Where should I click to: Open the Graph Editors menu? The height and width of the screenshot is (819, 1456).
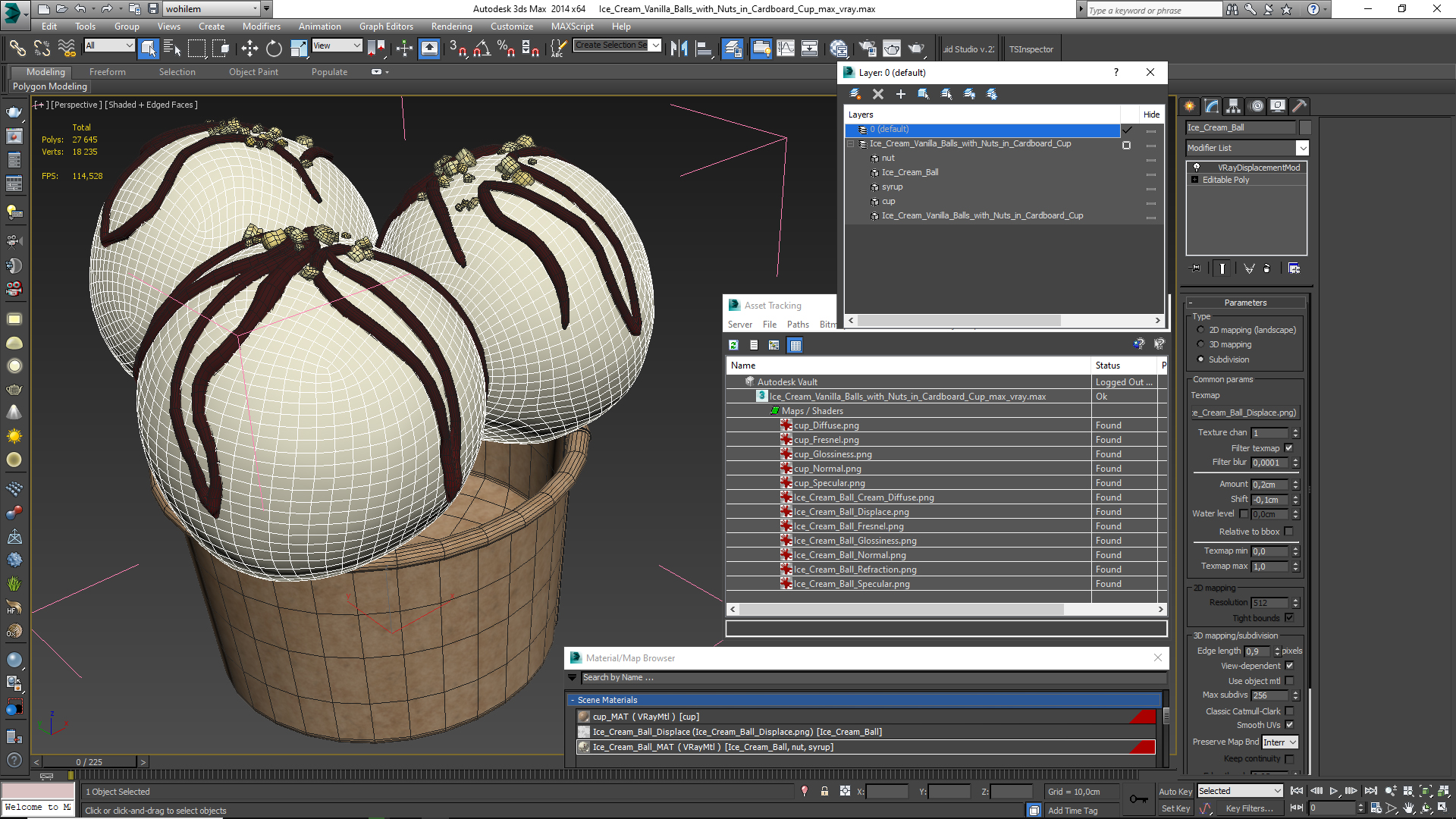[386, 27]
